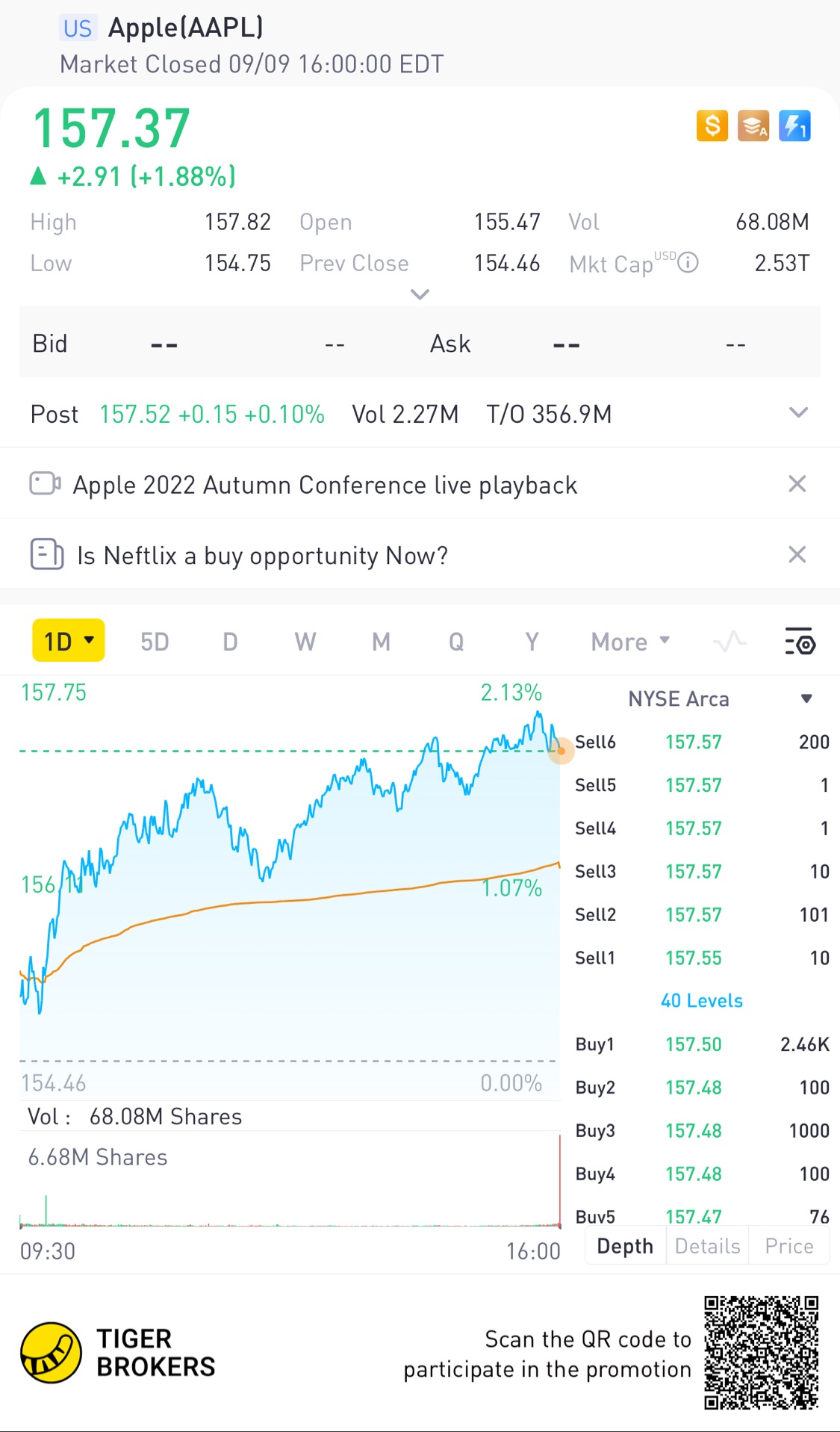The height and width of the screenshot is (1432, 840).
Task: Open chart settings icon
Action: pos(800,642)
